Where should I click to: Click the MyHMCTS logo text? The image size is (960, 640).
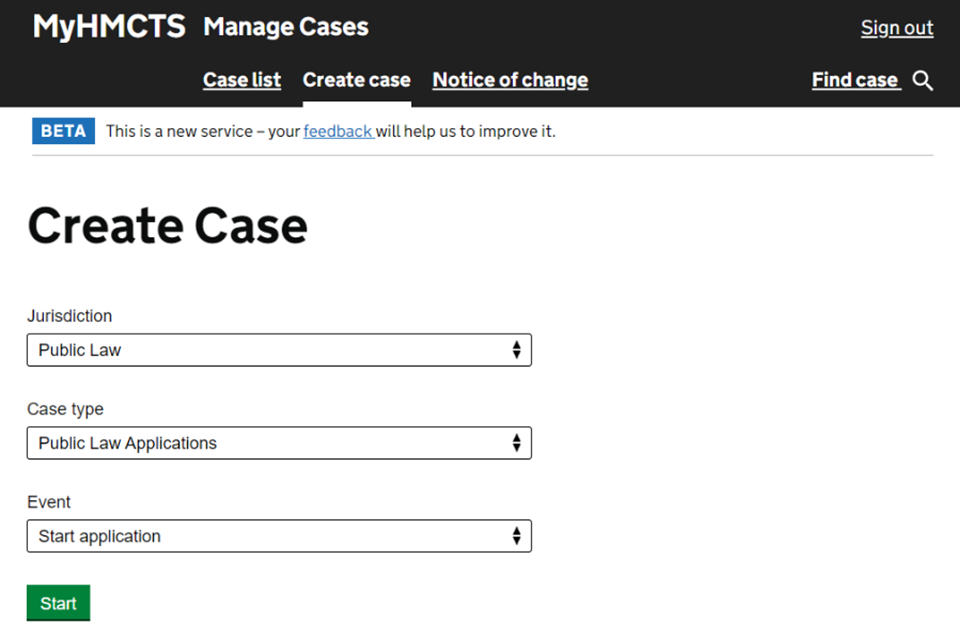click(x=109, y=27)
